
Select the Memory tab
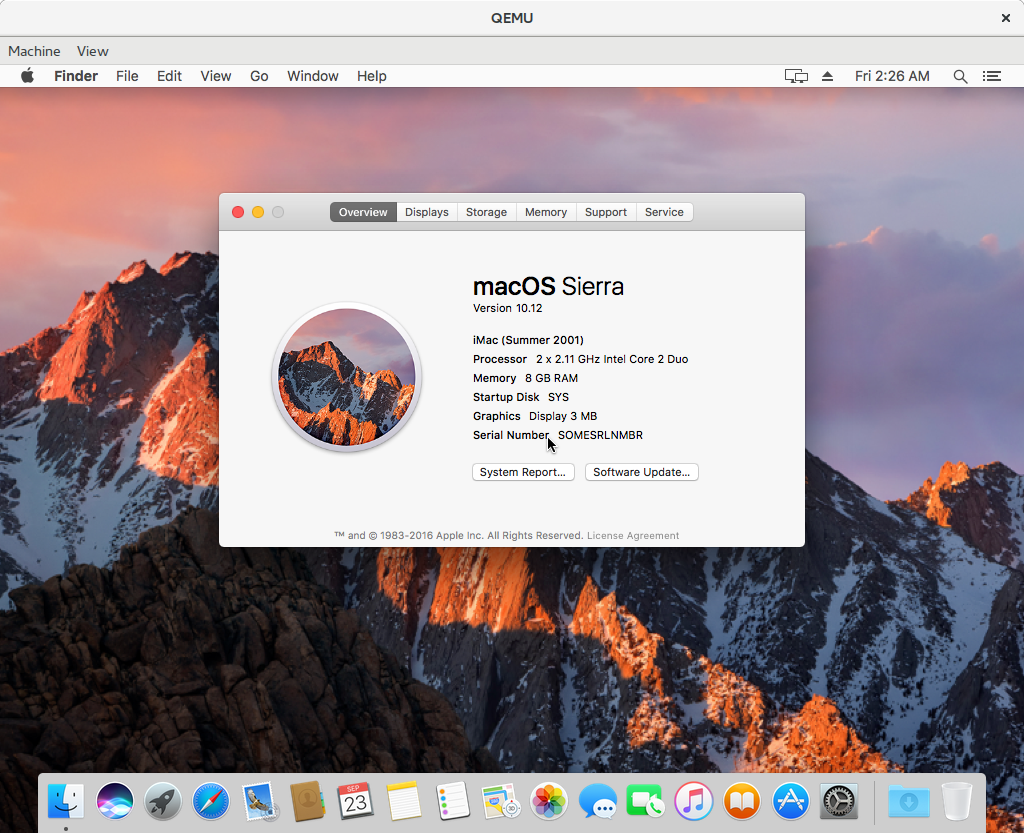546,212
